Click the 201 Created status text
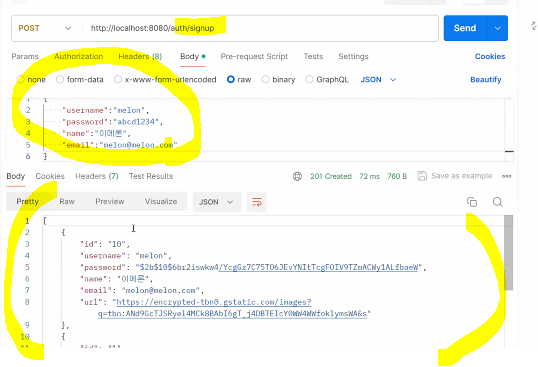This screenshot has width=538, height=367. (331, 176)
